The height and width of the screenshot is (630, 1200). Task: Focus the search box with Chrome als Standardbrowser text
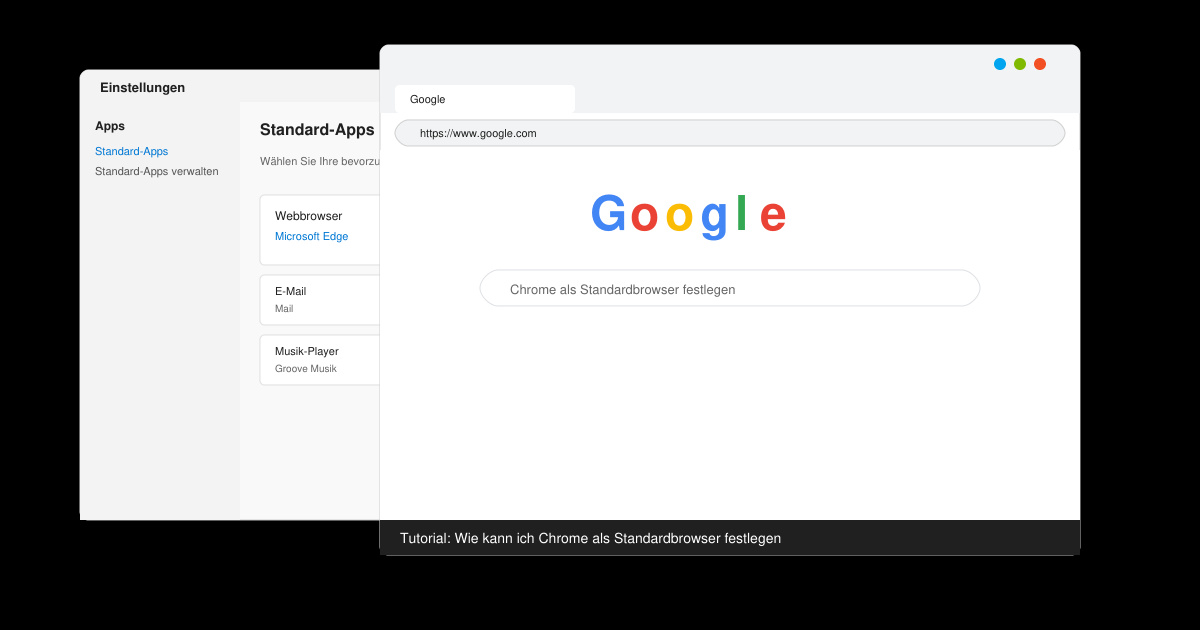coord(730,288)
